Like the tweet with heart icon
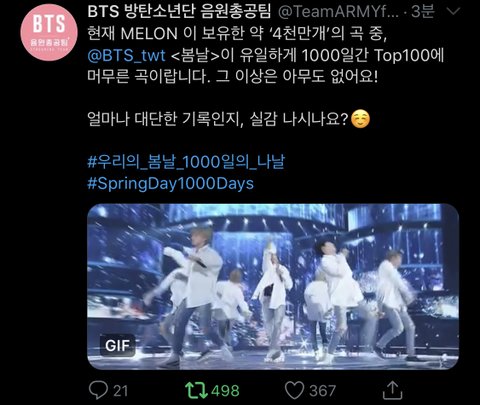Image resolution: width=480 pixels, height=405 pixels. [294, 390]
